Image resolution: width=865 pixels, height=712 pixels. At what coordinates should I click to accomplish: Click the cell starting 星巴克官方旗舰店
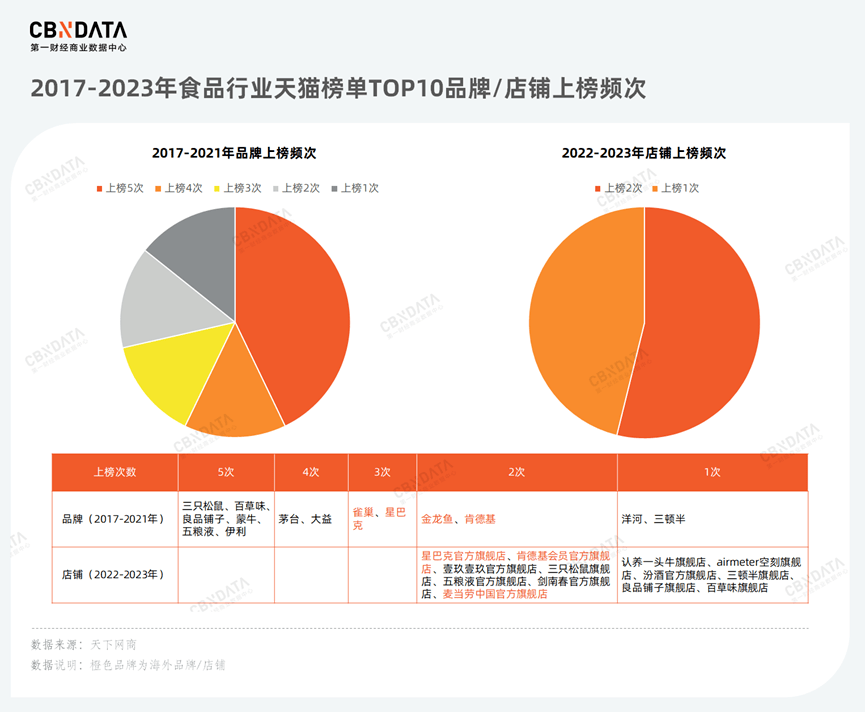click(x=516, y=575)
